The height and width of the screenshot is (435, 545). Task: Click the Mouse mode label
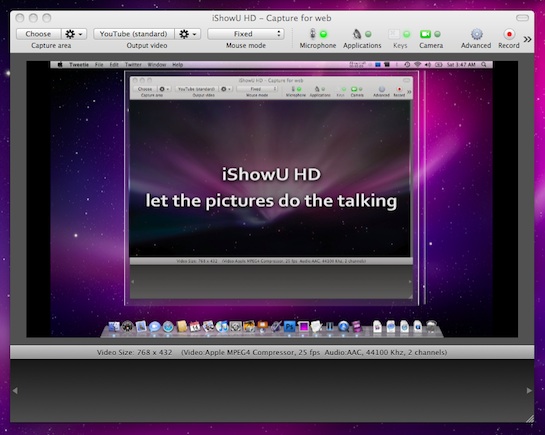[x=246, y=46]
